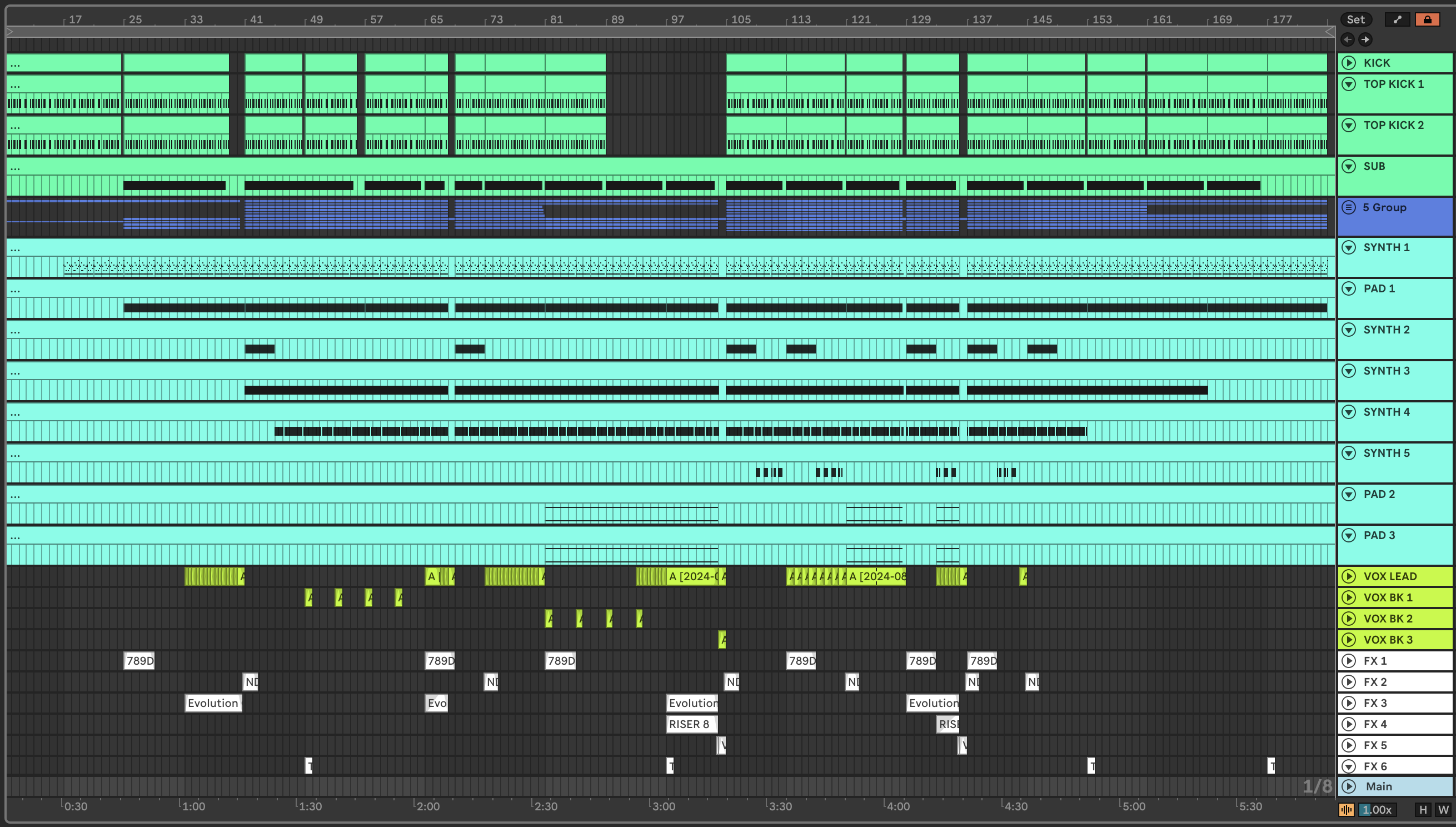This screenshot has height=827, width=1456.
Task: Unfold the KICK track
Action: pos(1349,62)
